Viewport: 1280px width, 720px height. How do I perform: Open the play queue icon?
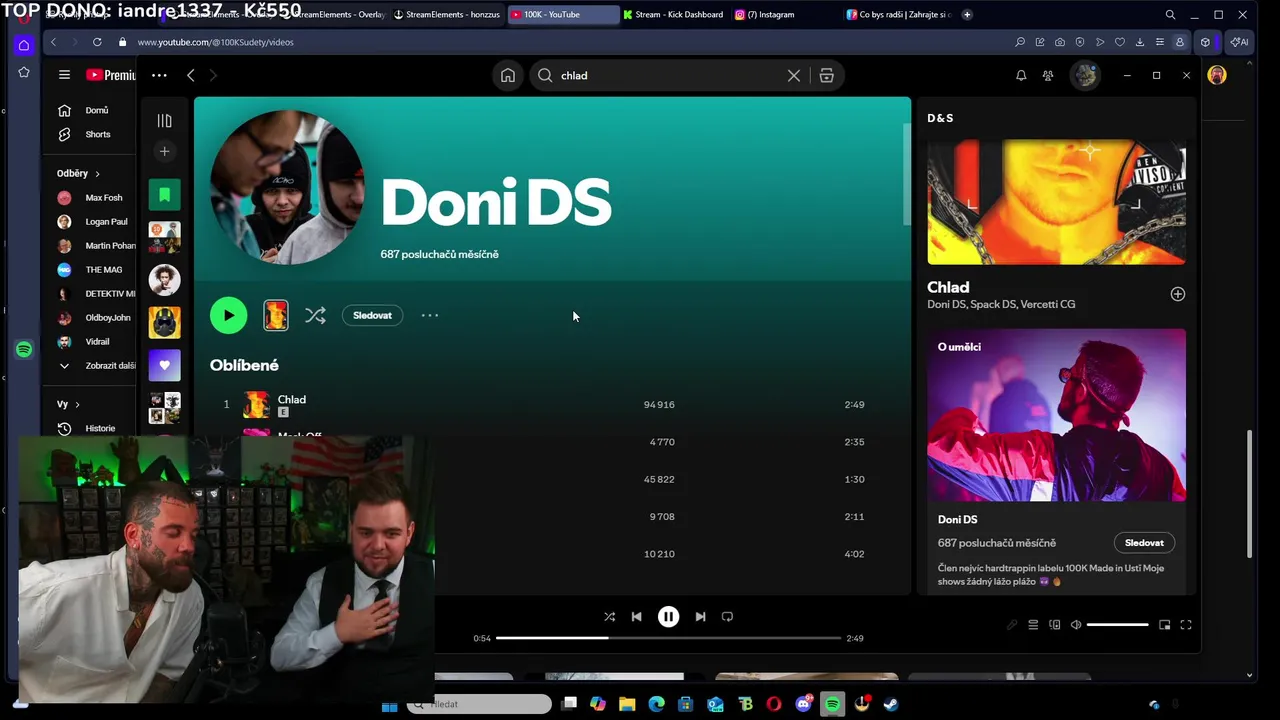[x=1033, y=625]
